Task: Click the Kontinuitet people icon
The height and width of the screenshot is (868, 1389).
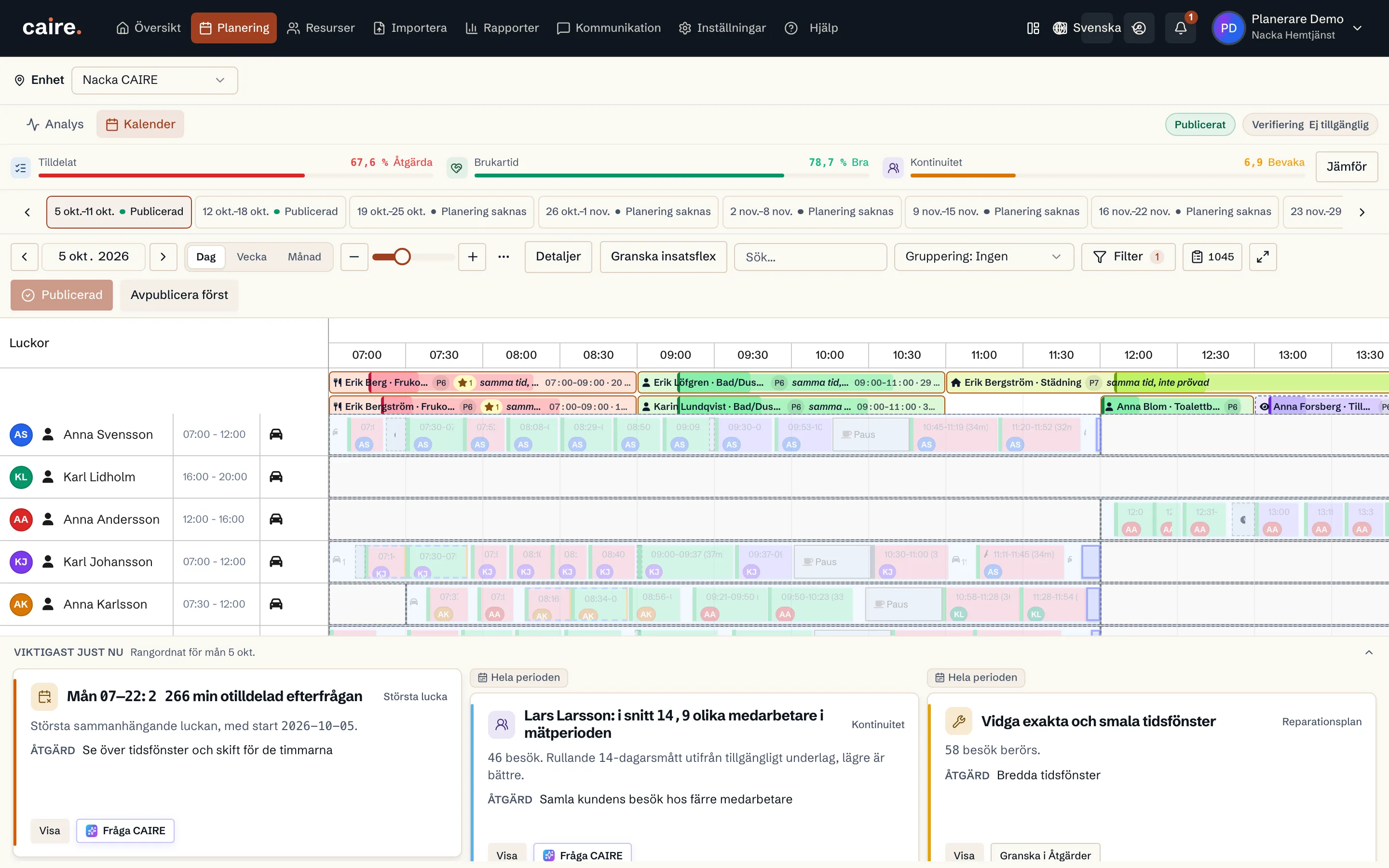Action: (893, 168)
